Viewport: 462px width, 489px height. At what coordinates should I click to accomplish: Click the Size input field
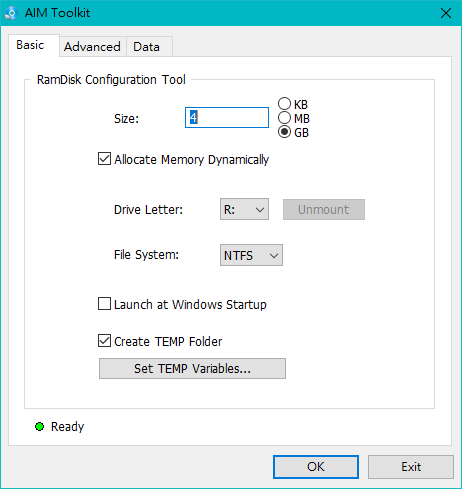coord(227,117)
